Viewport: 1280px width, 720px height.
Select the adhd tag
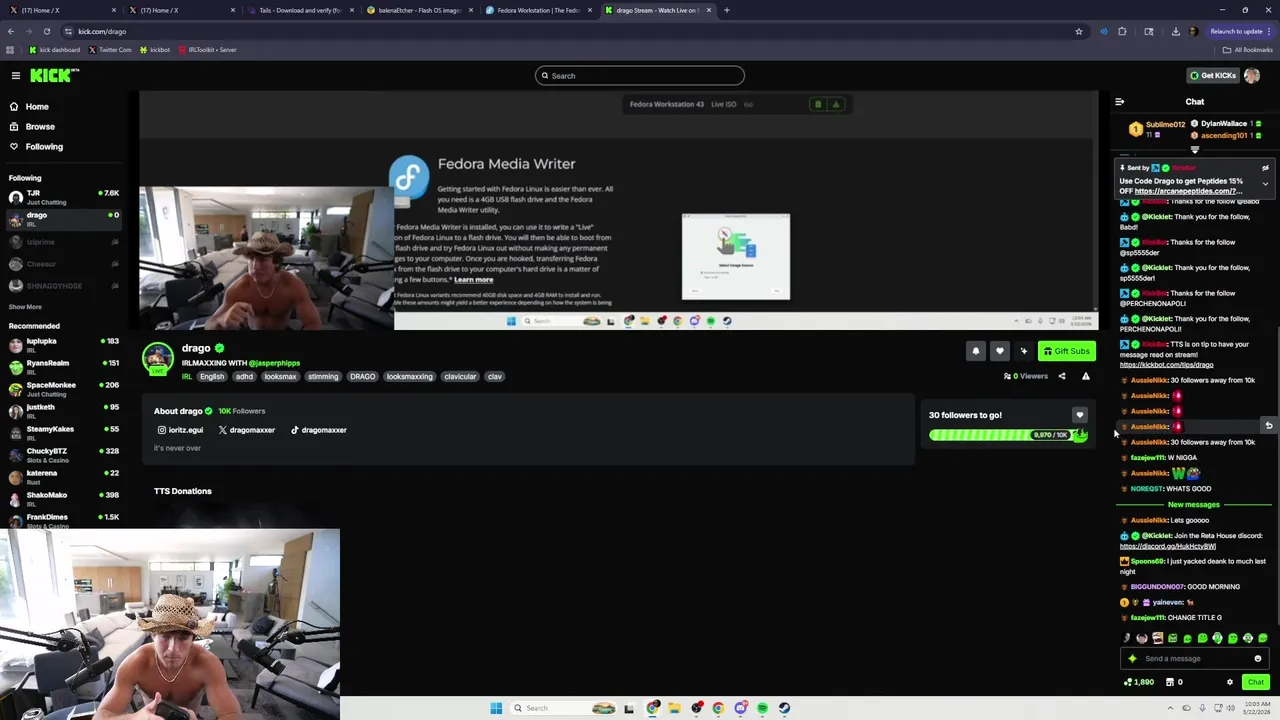(x=244, y=377)
